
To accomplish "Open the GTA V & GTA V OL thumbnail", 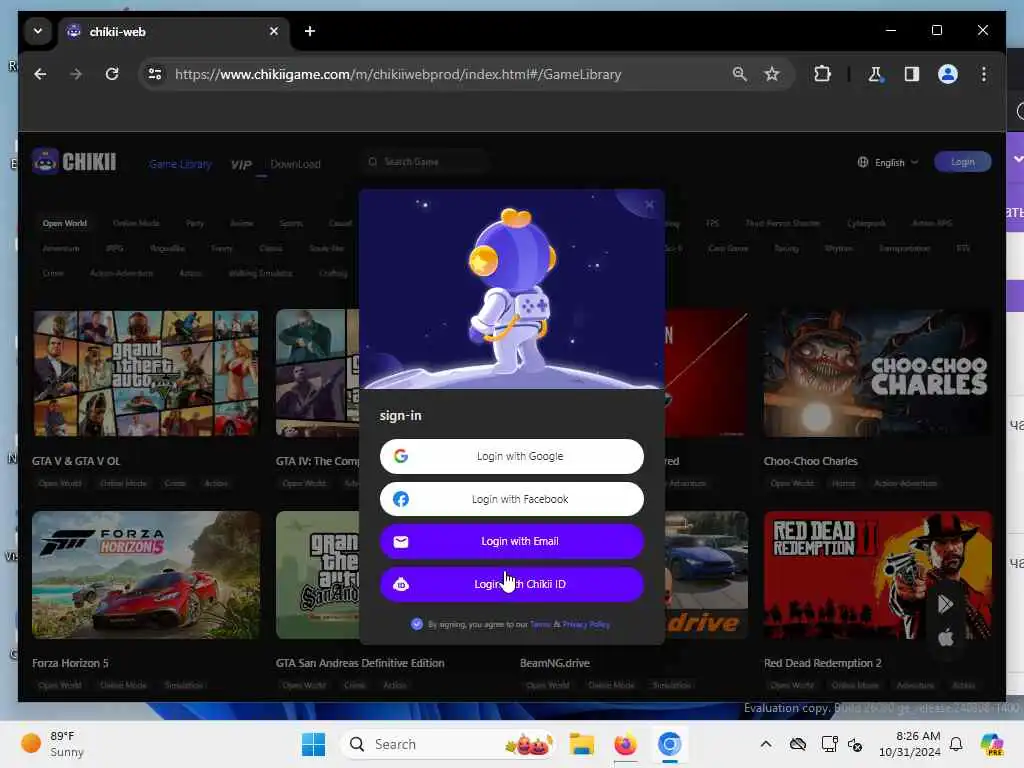I will point(146,373).
